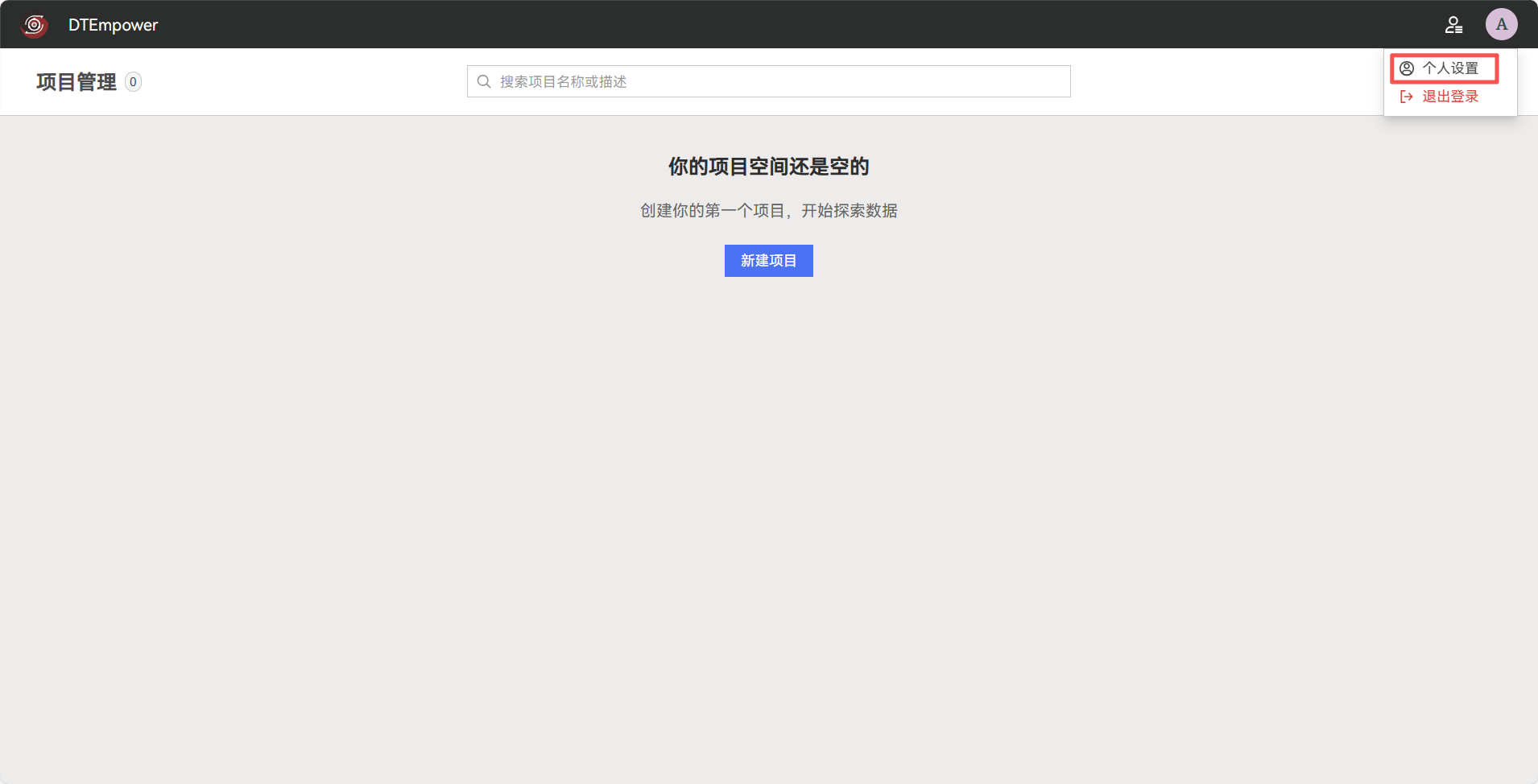Click the DTEmpower title text
The height and width of the screenshot is (784, 1538).
click(x=113, y=25)
